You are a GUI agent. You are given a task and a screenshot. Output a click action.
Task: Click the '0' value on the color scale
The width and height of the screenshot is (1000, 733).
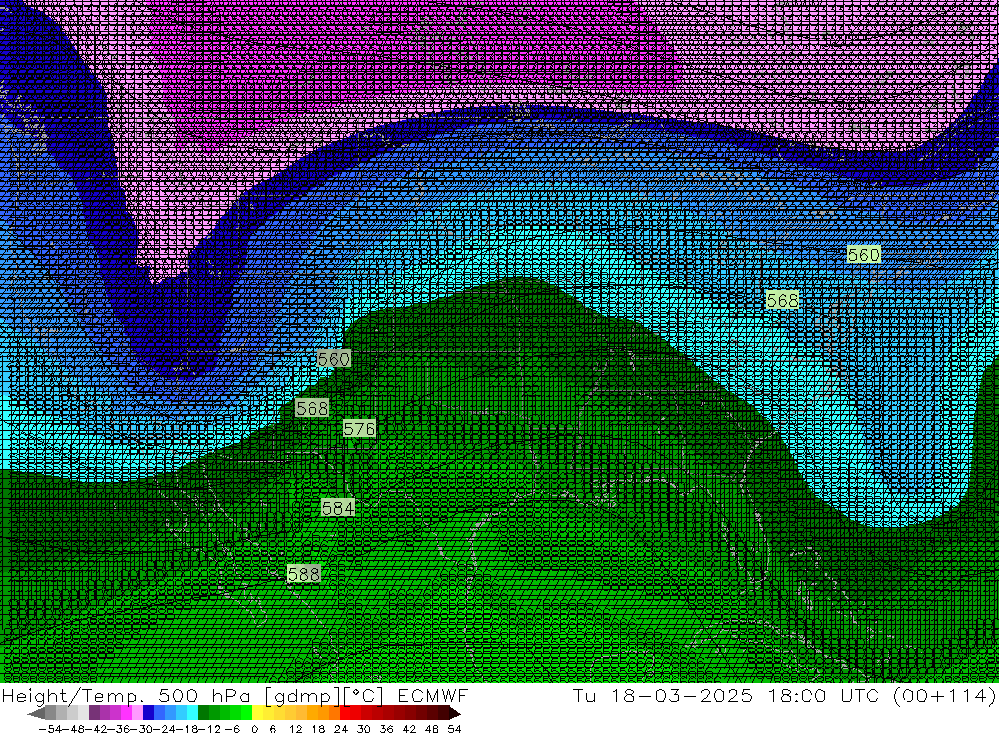tap(254, 729)
